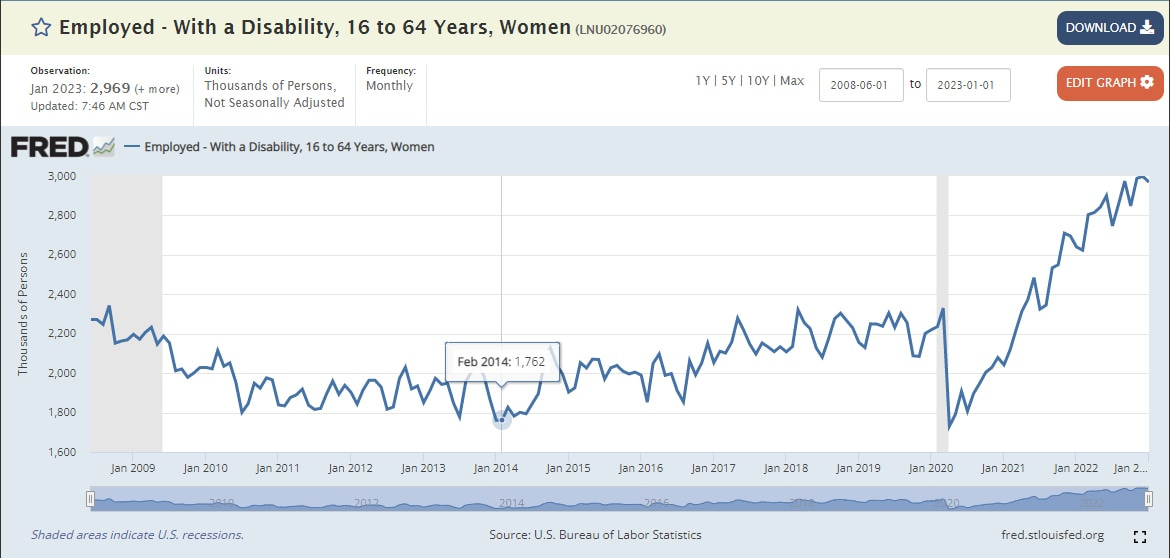Click the end date field 2023-01-01

click(968, 84)
